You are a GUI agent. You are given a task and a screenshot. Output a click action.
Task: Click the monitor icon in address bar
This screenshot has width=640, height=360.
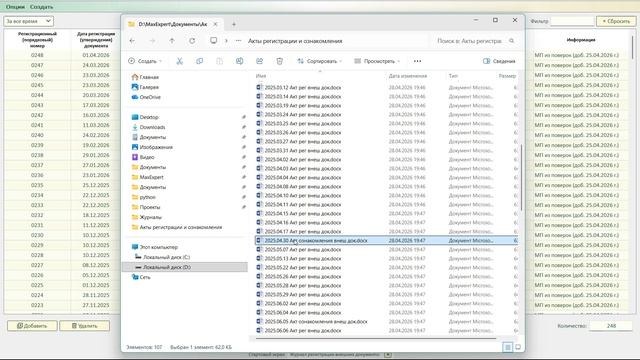click(x=213, y=41)
